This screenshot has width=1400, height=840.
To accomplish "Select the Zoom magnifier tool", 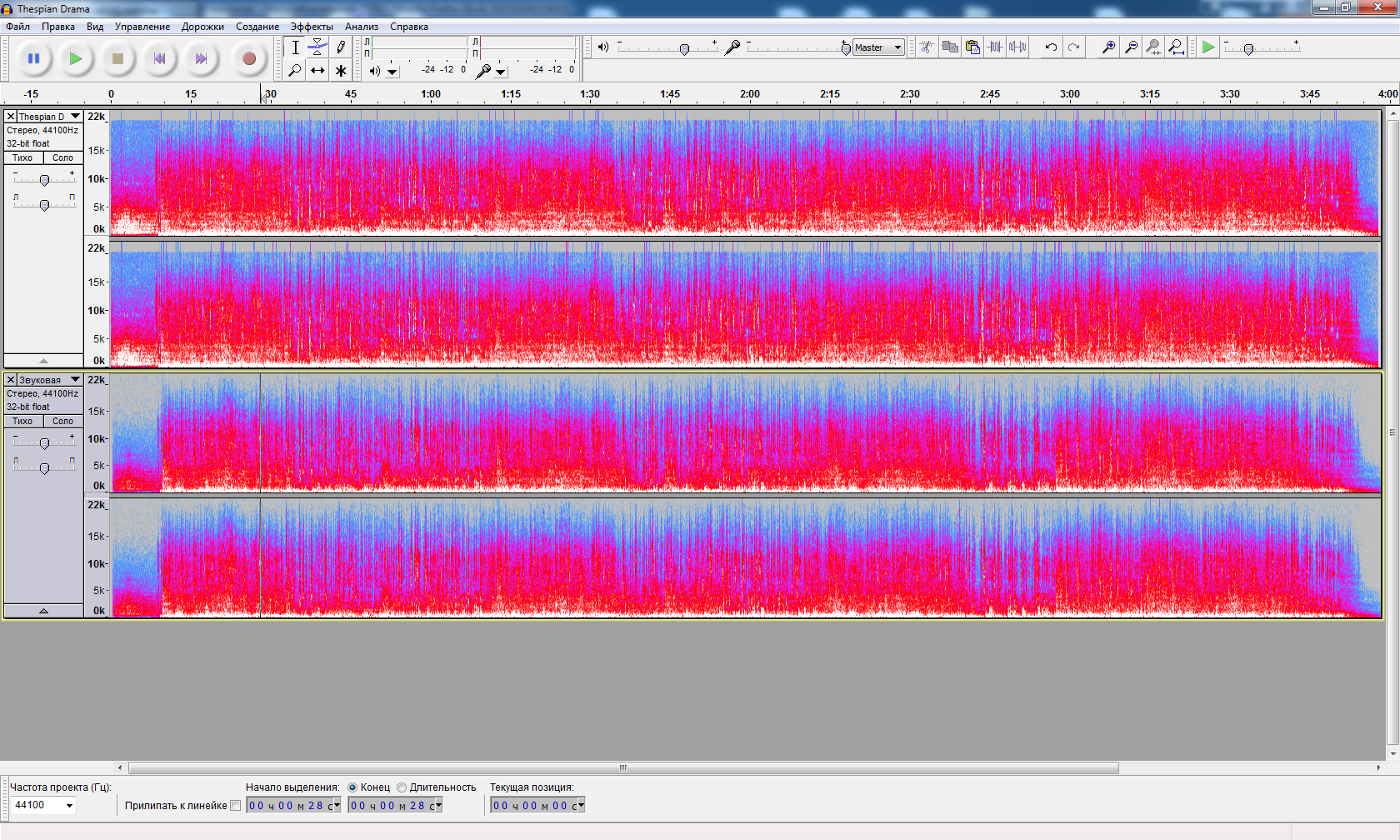I will [x=295, y=71].
